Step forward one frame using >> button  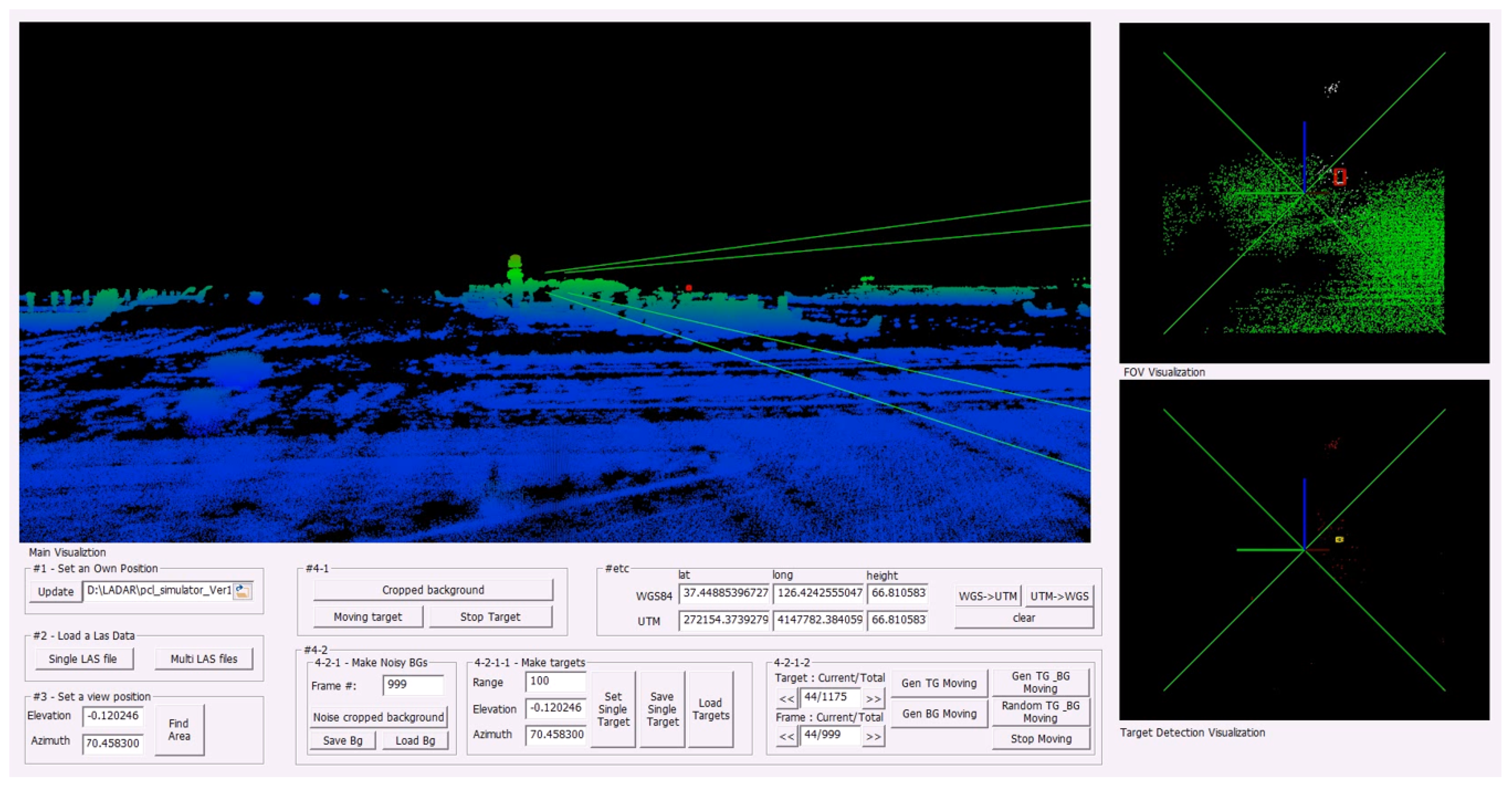pyautogui.click(x=873, y=736)
